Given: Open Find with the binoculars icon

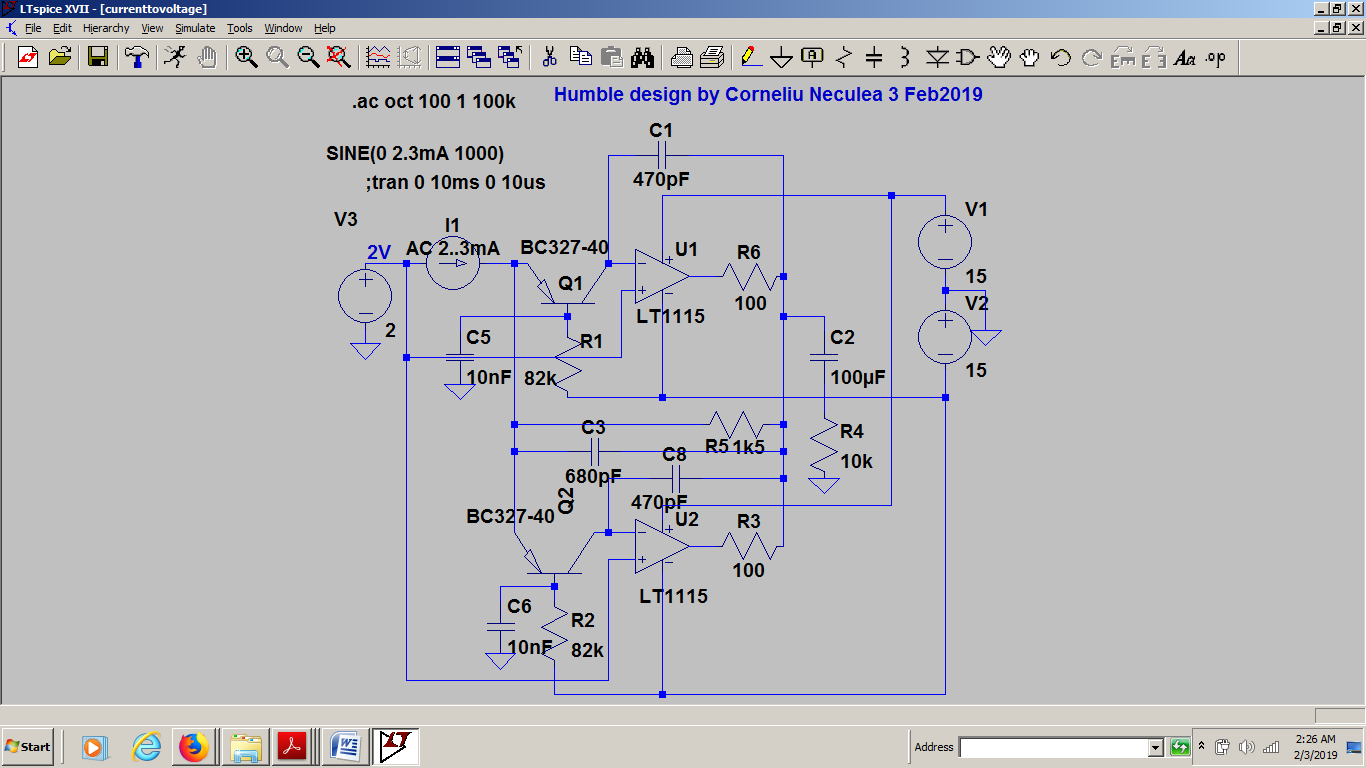Looking at the screenshot, I should [x=642, y=57].
